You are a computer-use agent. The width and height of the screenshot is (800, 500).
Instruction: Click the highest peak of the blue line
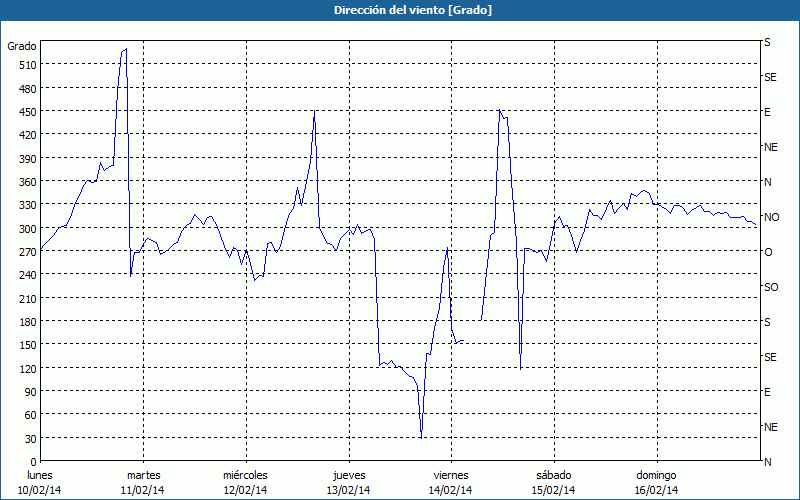tap(125, 49)
